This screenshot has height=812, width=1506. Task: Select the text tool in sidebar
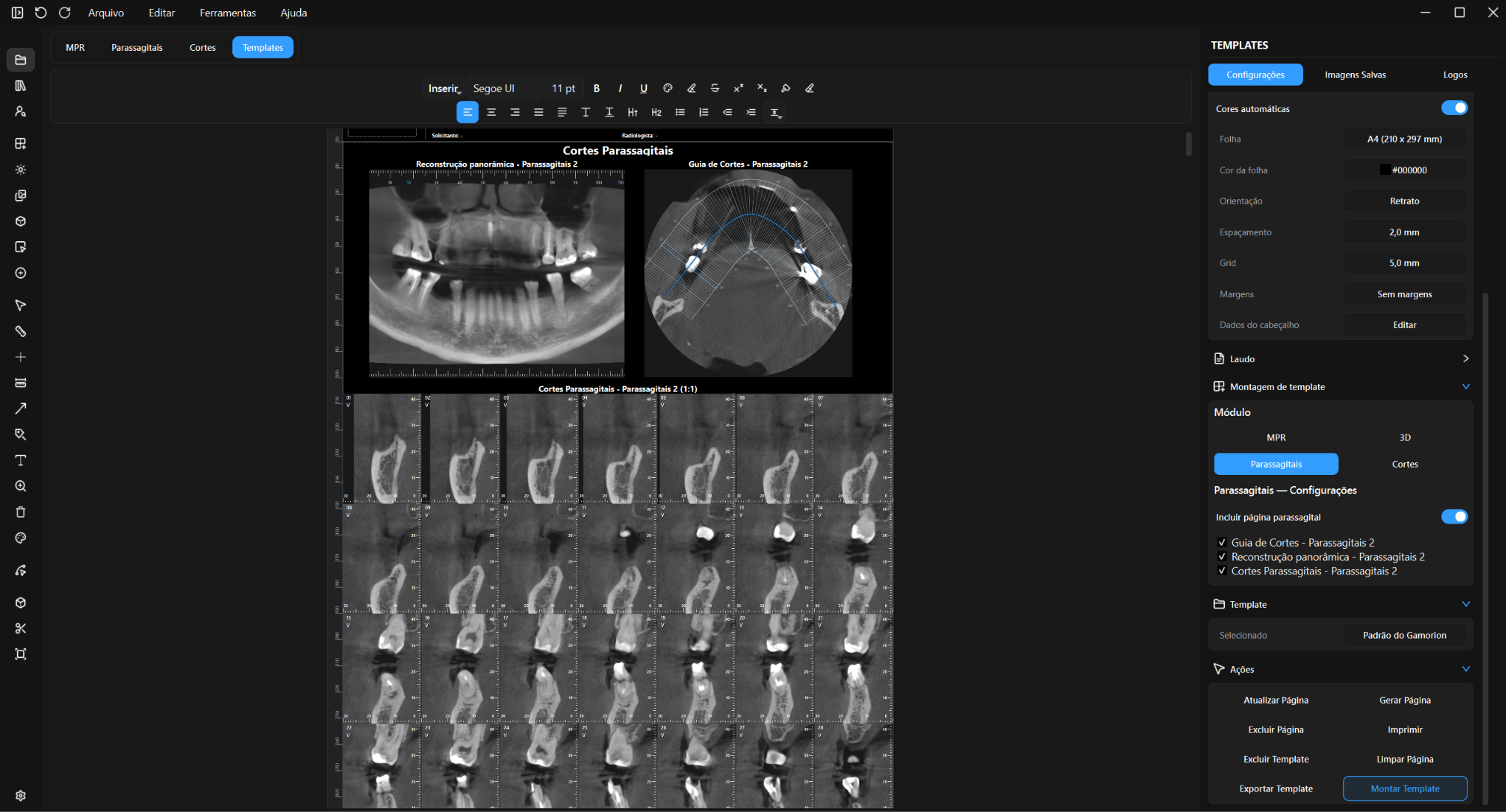coord(21,460)
